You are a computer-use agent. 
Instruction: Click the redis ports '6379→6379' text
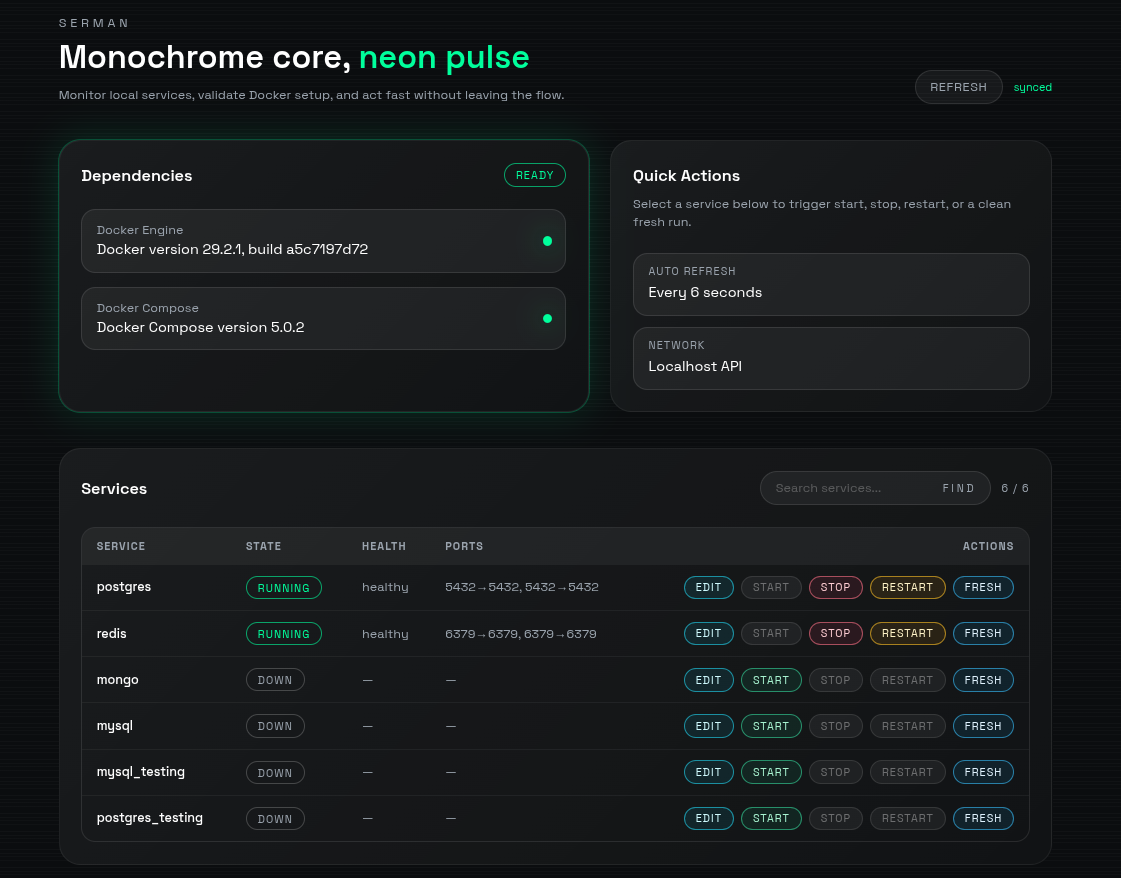coord(520,633)
